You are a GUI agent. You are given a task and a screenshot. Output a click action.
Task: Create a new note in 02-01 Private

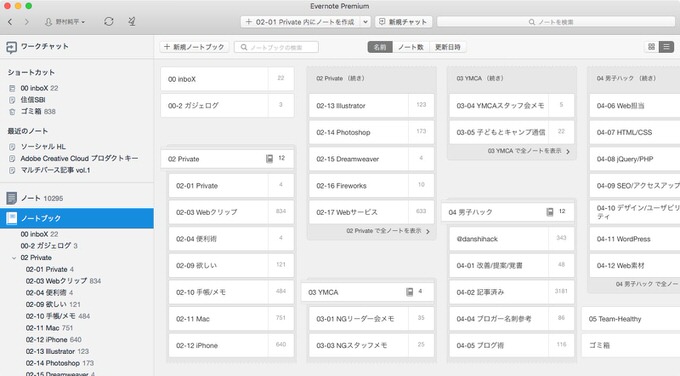(x=300, y=22)
